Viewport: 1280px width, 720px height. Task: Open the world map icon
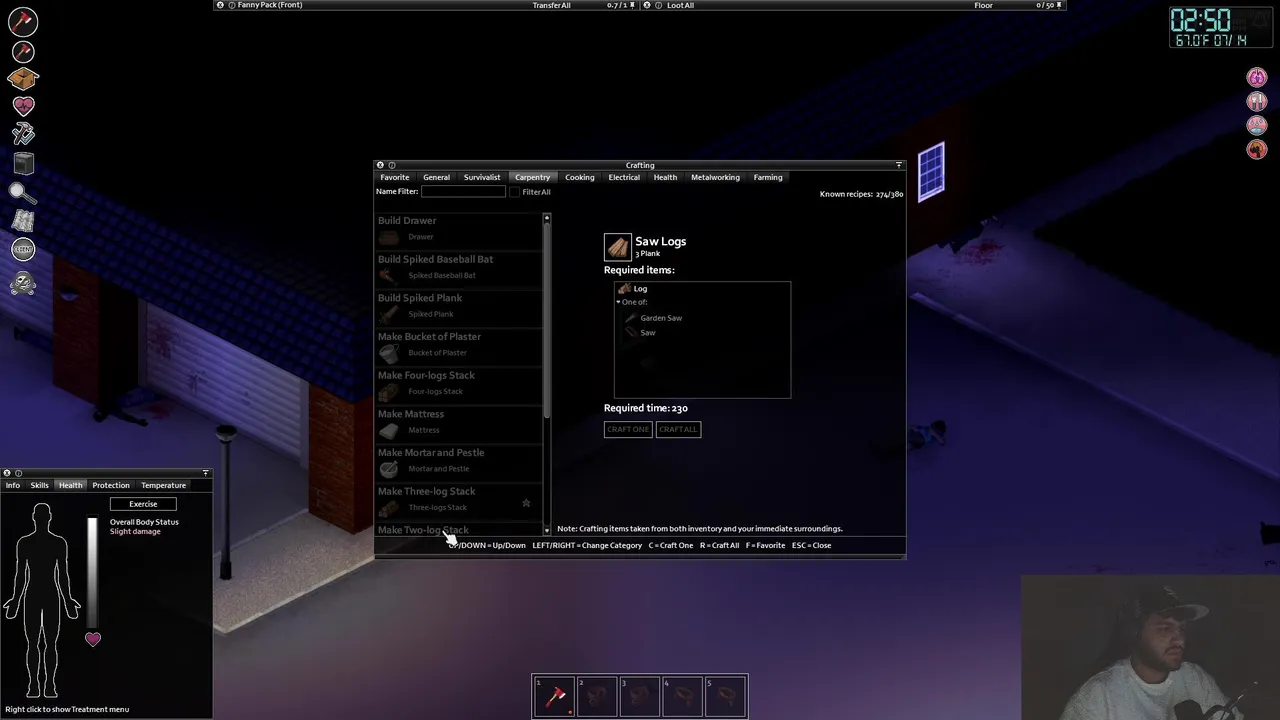click(x=24, y=221)
